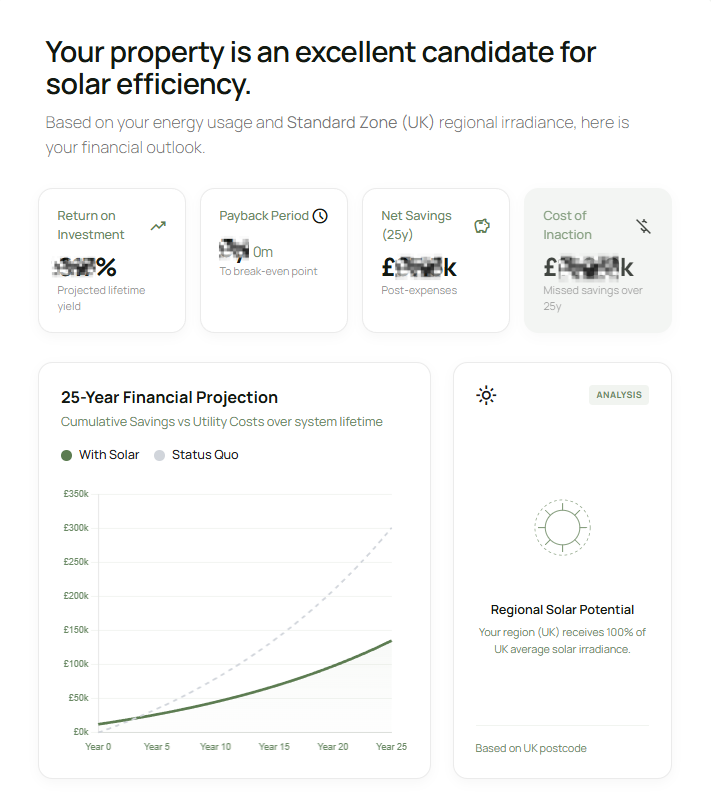Viewport: 711px width, 805px height.
Task: Click the Year 25 point on the green savings curve
Action: [390, 643]
